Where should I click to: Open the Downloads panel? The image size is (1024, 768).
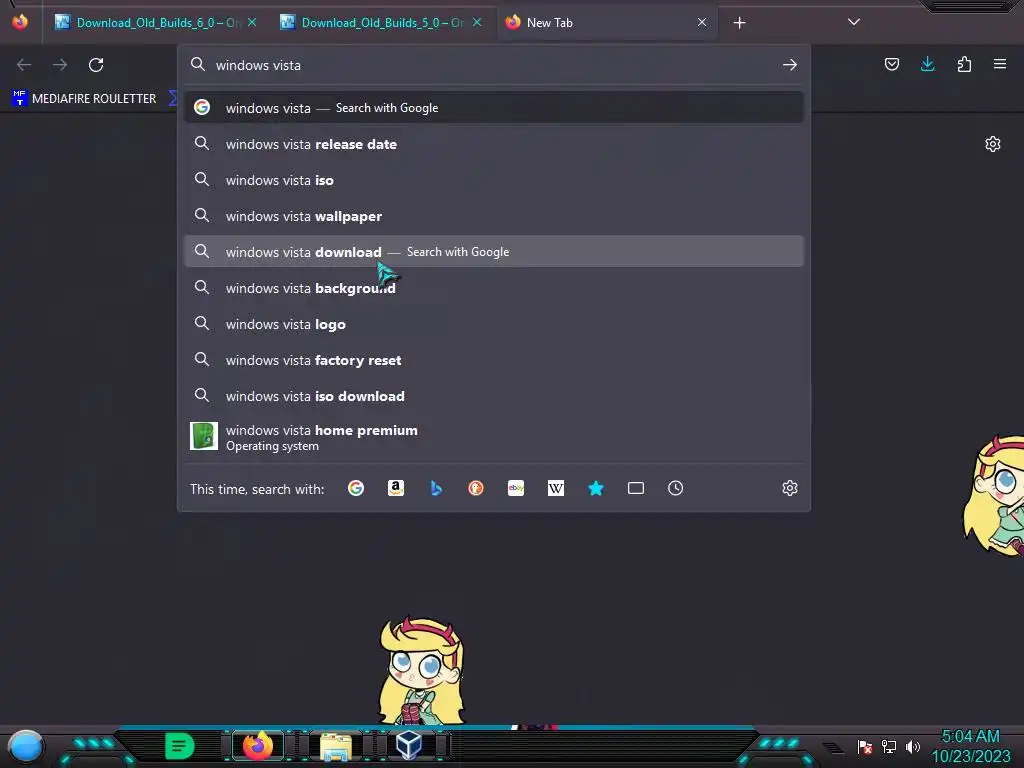pyautogui.click(x=927, y=64)
